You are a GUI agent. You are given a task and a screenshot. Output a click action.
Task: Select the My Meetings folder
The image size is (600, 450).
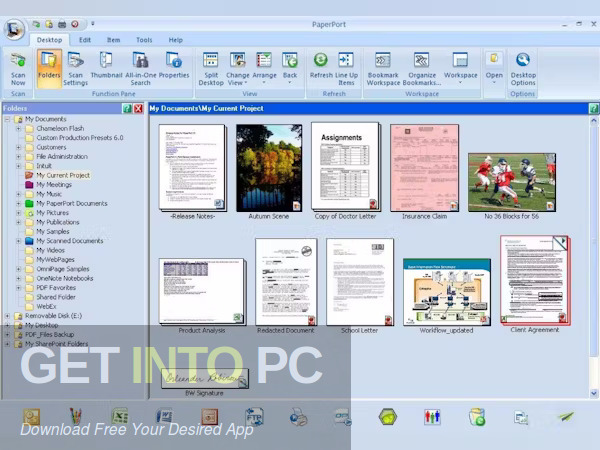(x=49, y=184)
